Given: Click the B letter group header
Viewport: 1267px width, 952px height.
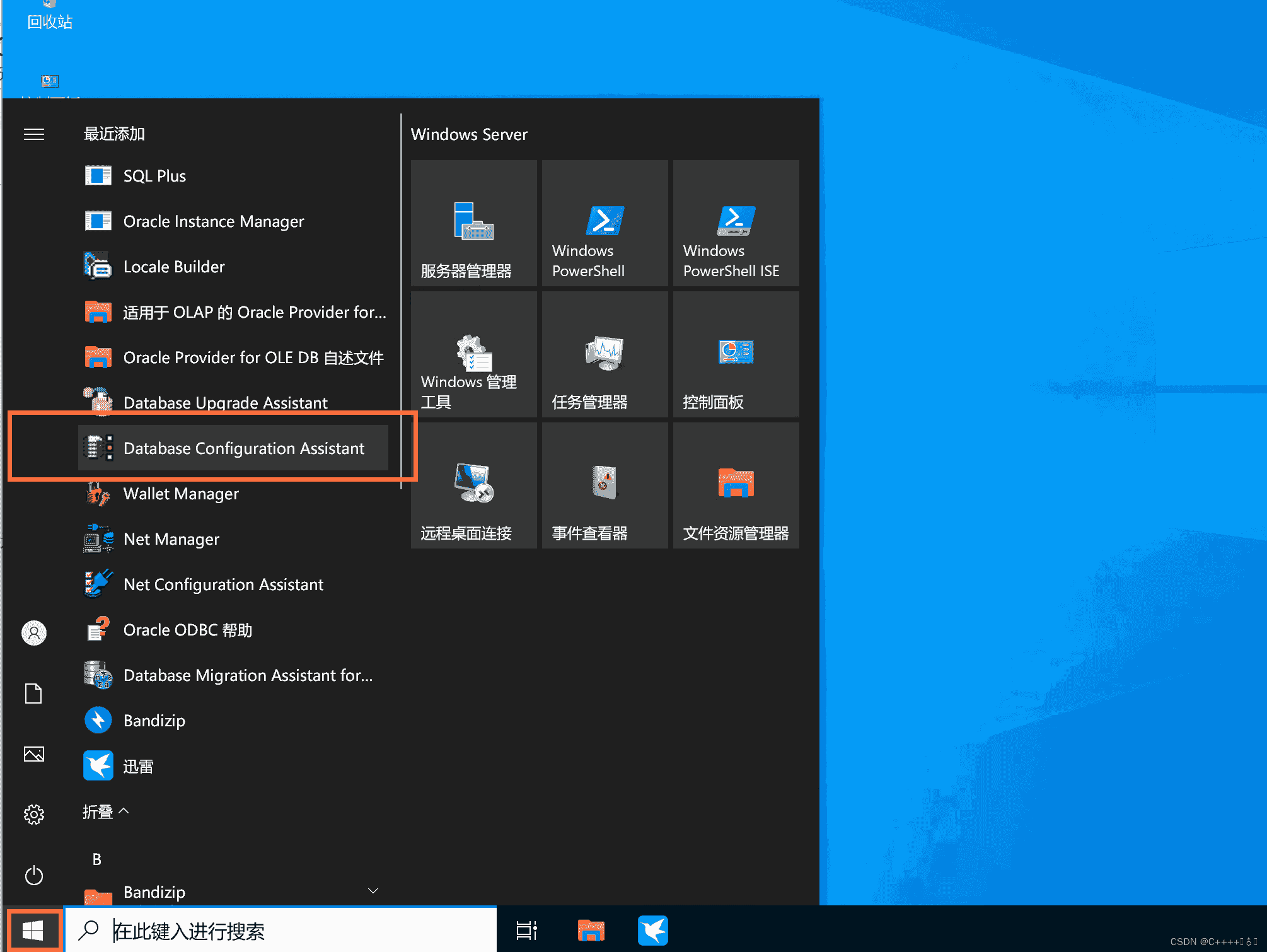Looking at the screenshot, I should click(x=97, y=859).
